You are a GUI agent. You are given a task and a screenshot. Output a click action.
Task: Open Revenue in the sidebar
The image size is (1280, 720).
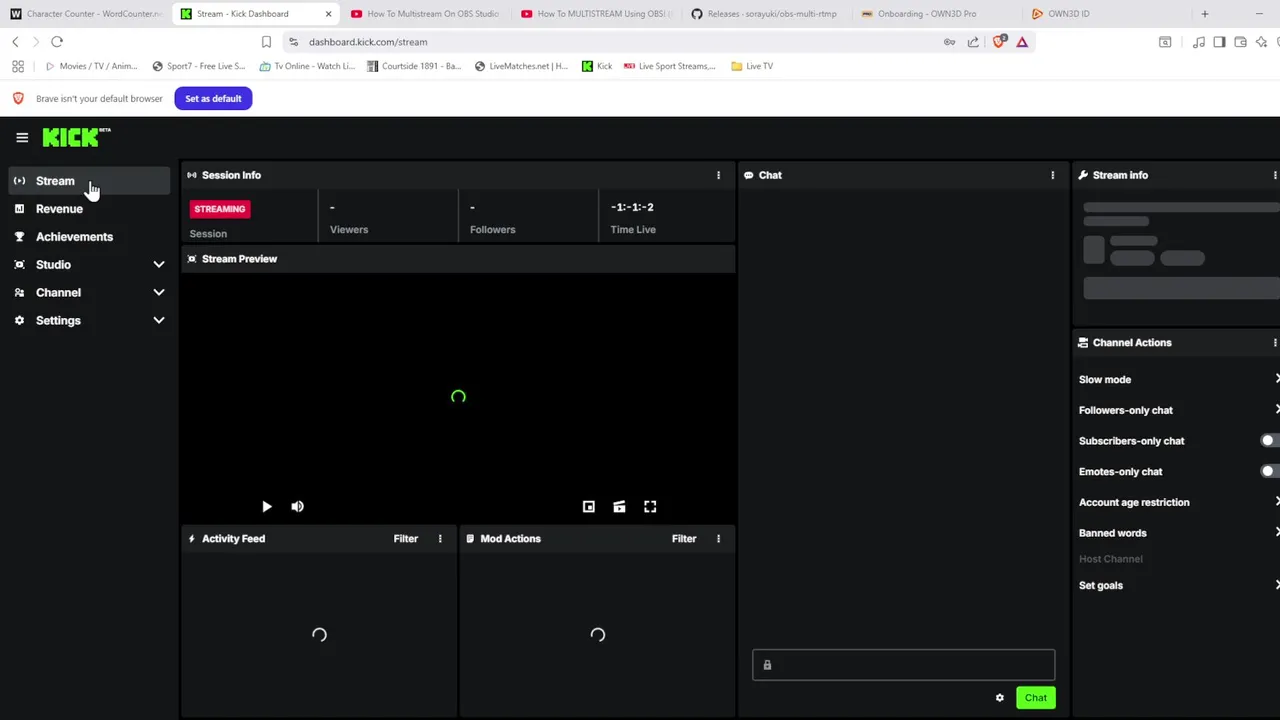(90, 209)
